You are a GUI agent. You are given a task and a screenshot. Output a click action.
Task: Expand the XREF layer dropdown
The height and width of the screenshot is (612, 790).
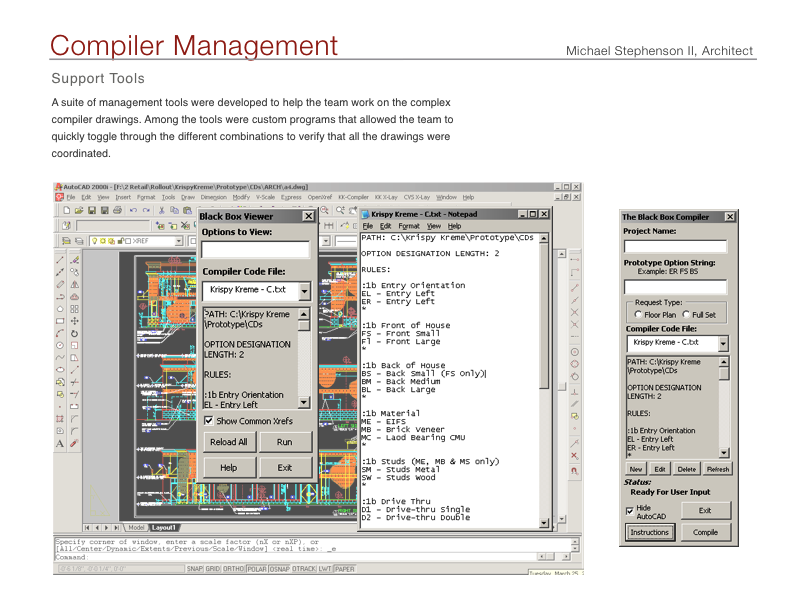coord(179,241)
